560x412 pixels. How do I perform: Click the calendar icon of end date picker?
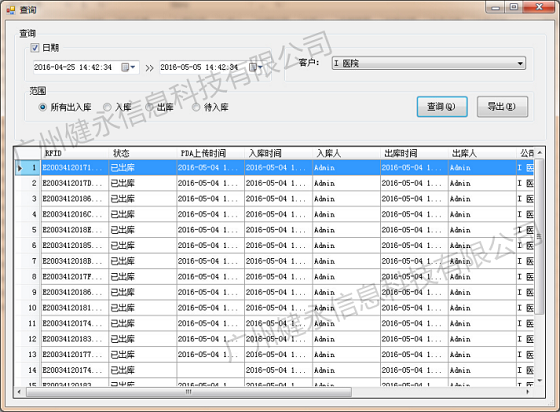[252, 67]
